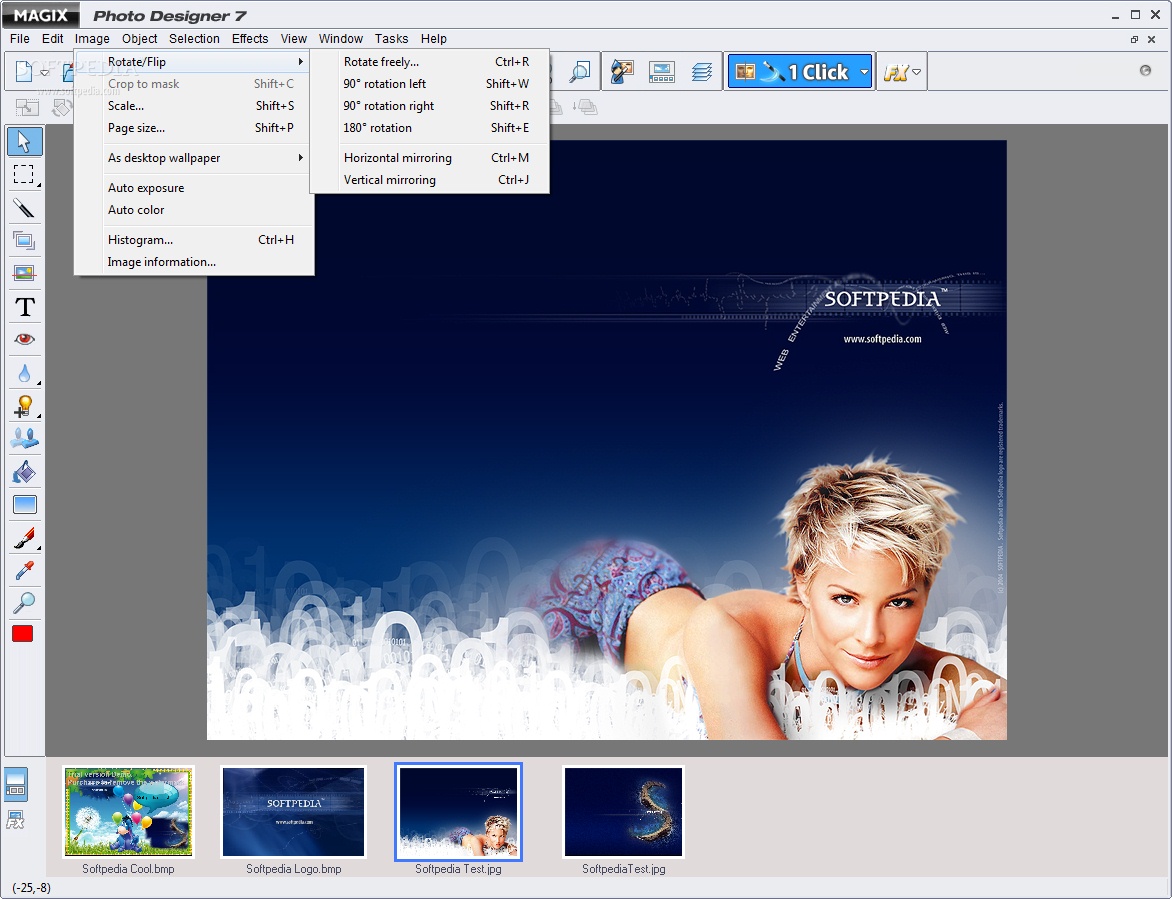1172x899 pixels.
Task: Close the open Image menu
Action: coord(92,38)
